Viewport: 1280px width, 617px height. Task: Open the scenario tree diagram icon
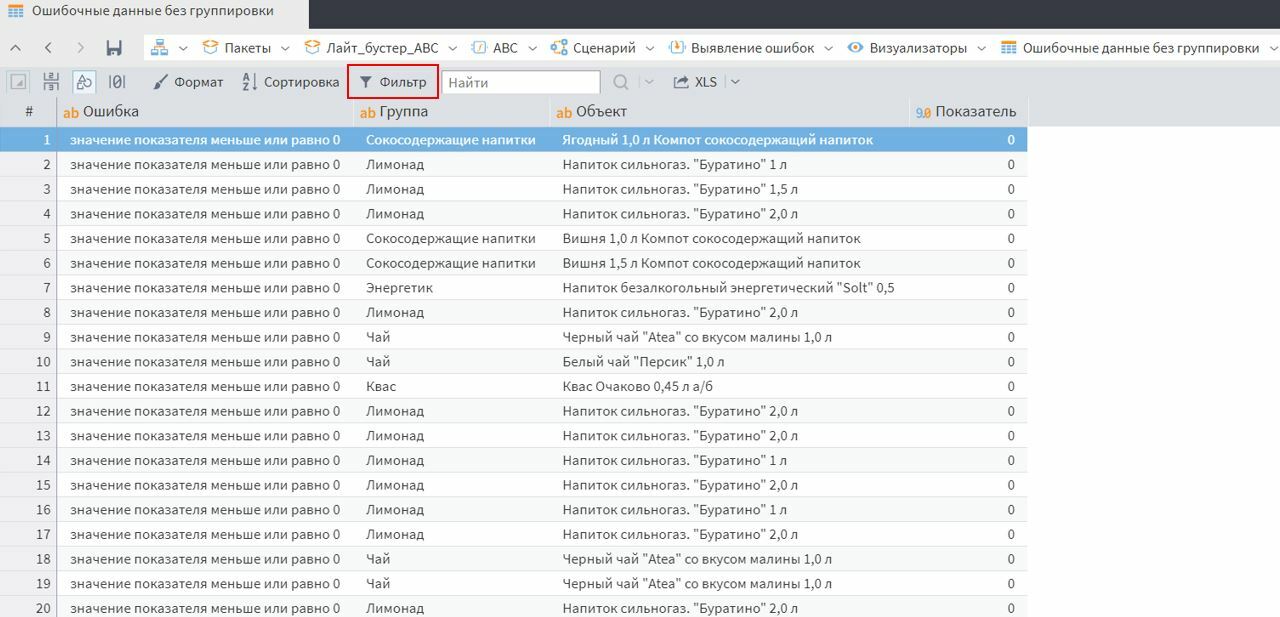pos(159,46)
